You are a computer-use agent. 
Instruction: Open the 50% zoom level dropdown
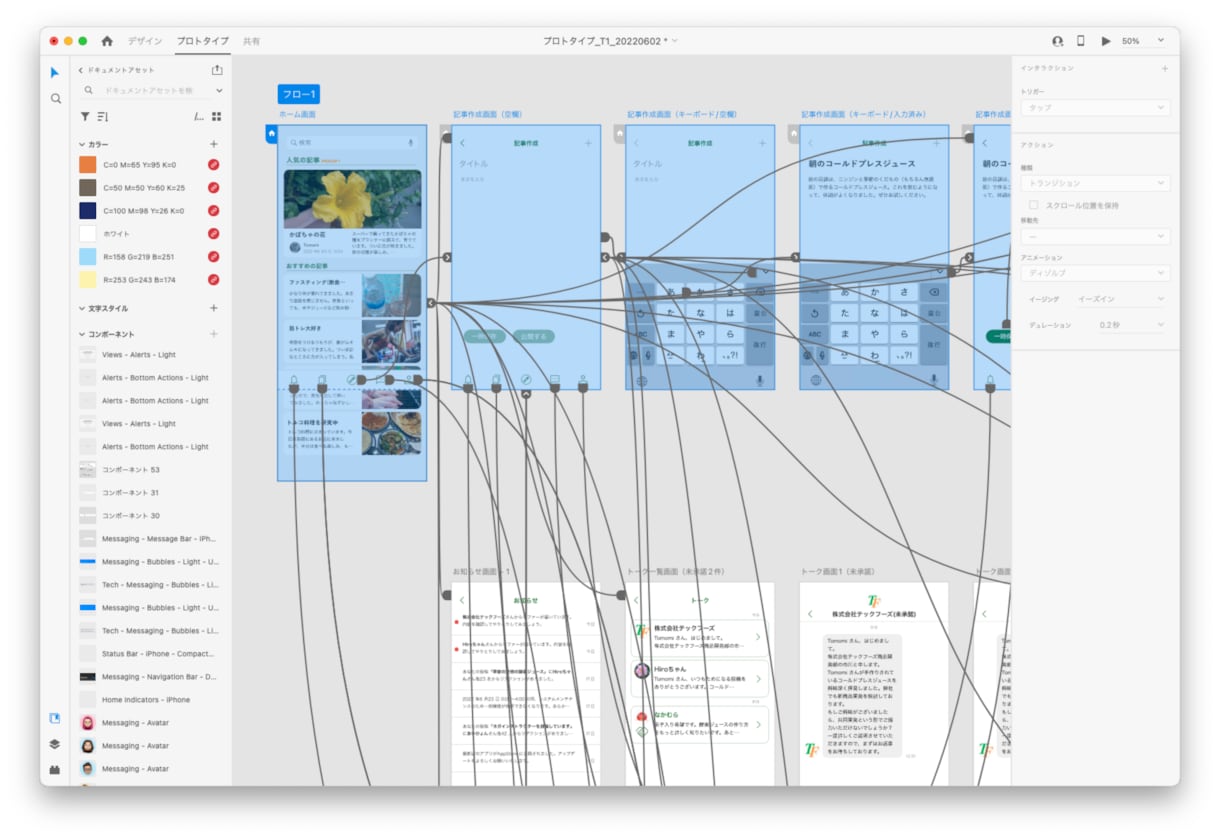coord(1143,41)
